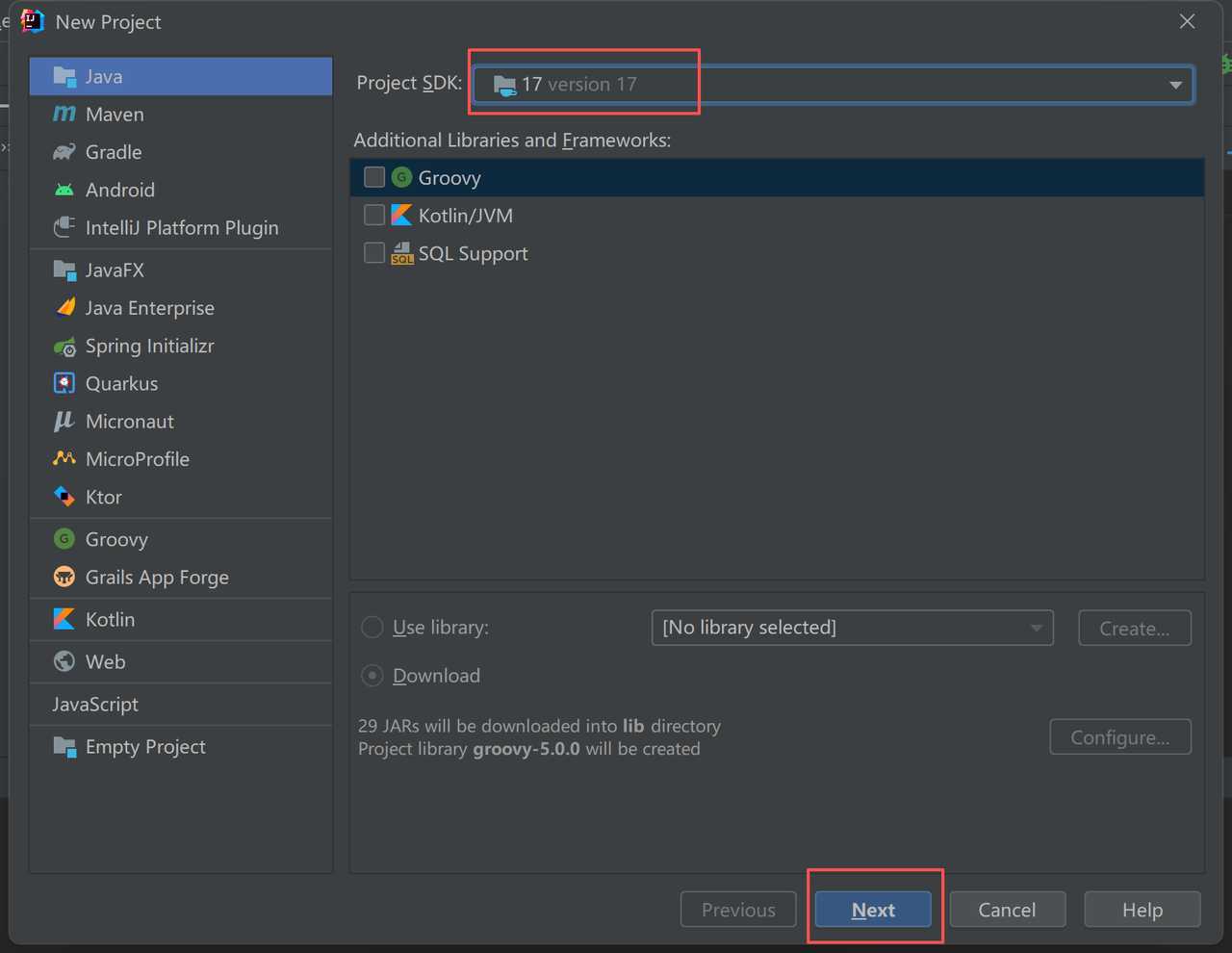Image resolution: width=1232 pixels, height=953 pixels.
Task: Click the Groovy label in frameworks list
Action: point(449,178)
